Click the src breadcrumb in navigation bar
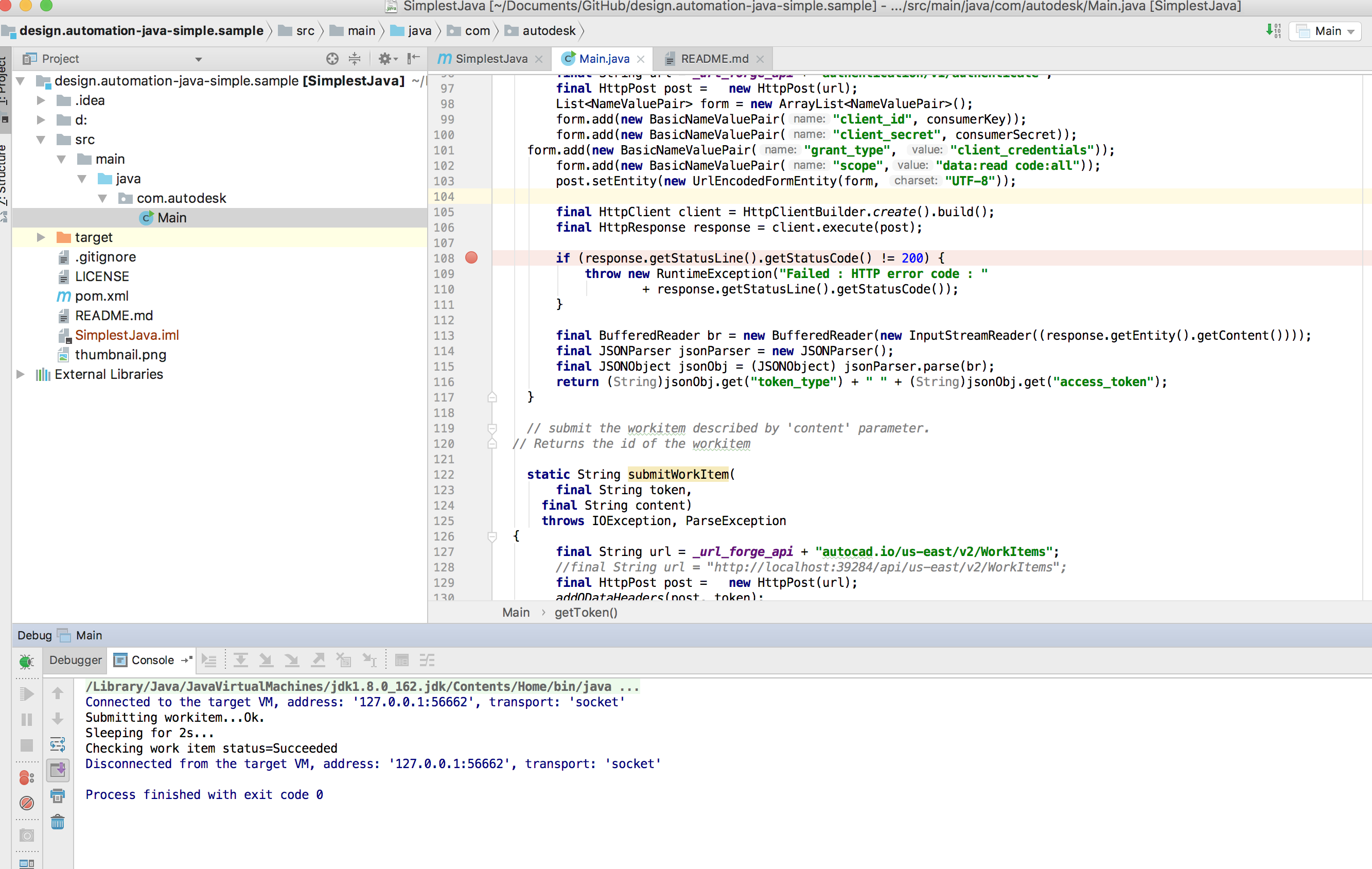 tap(296, 31)
